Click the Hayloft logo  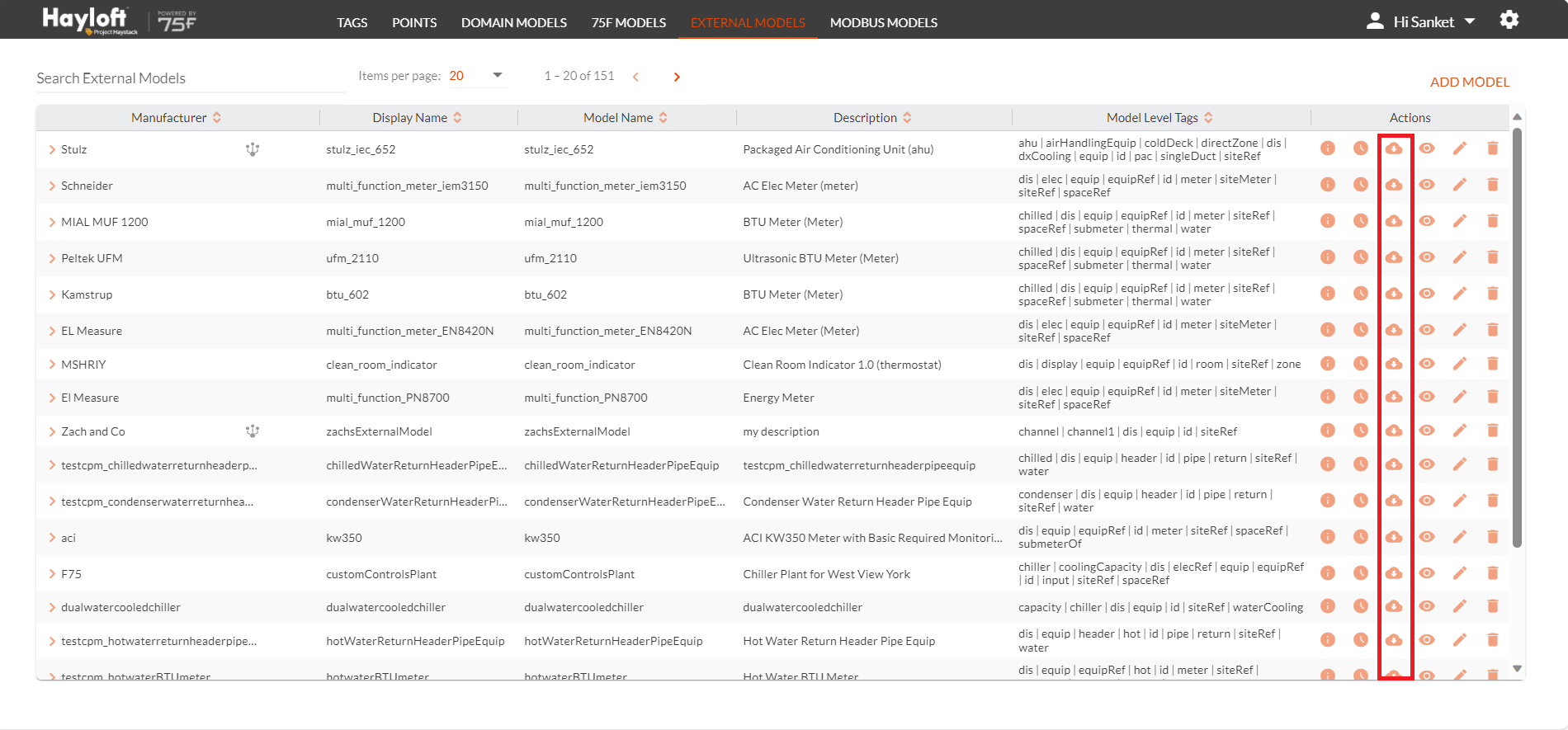89,20
